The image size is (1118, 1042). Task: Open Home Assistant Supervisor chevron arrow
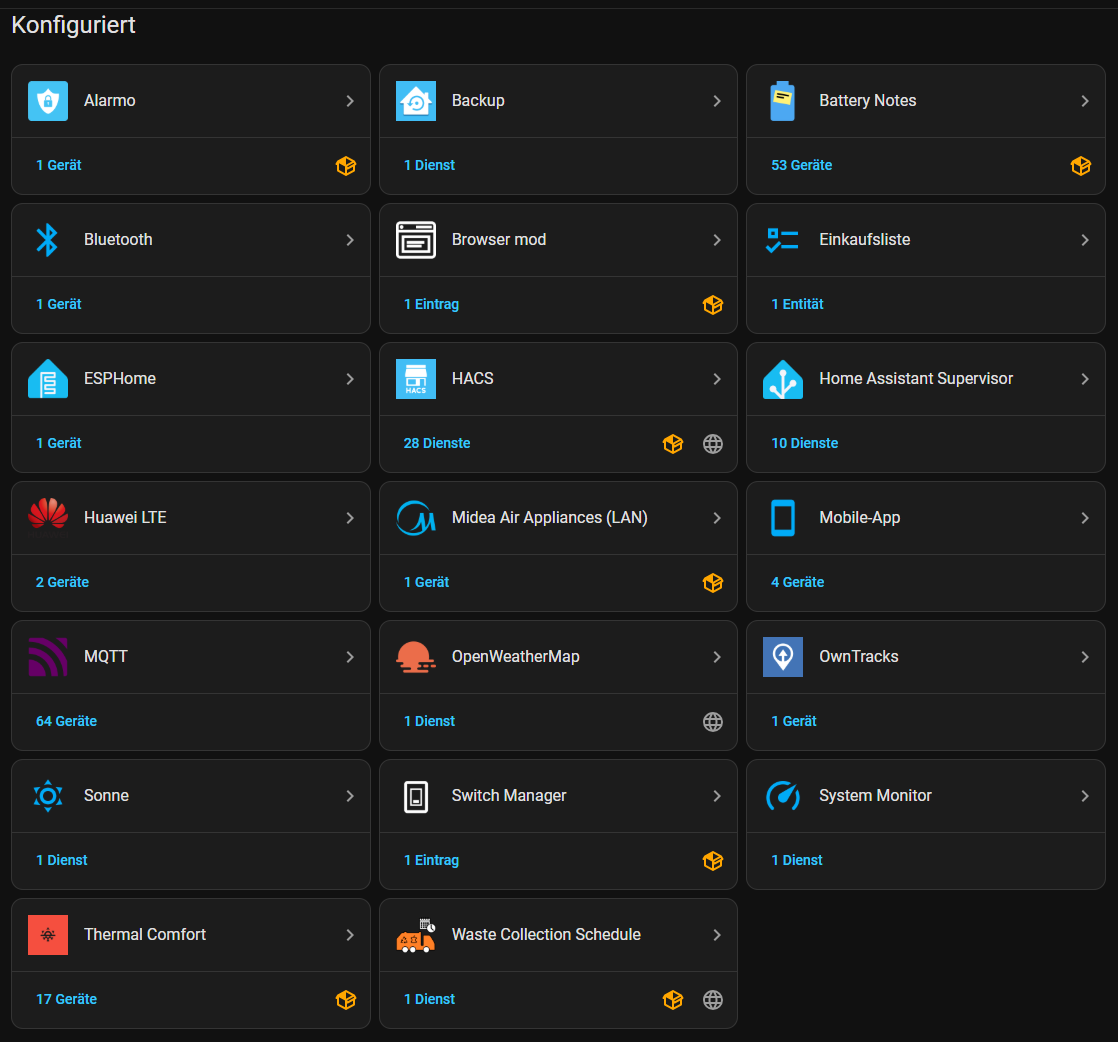click(x=1085, y=379)
